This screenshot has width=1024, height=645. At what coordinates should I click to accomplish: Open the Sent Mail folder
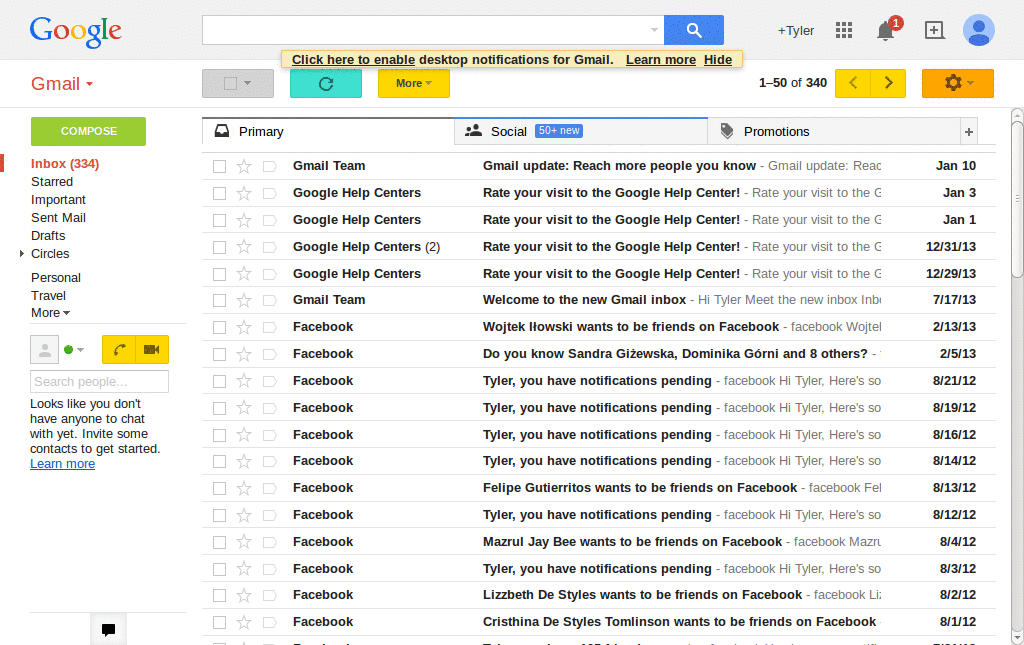58,217
